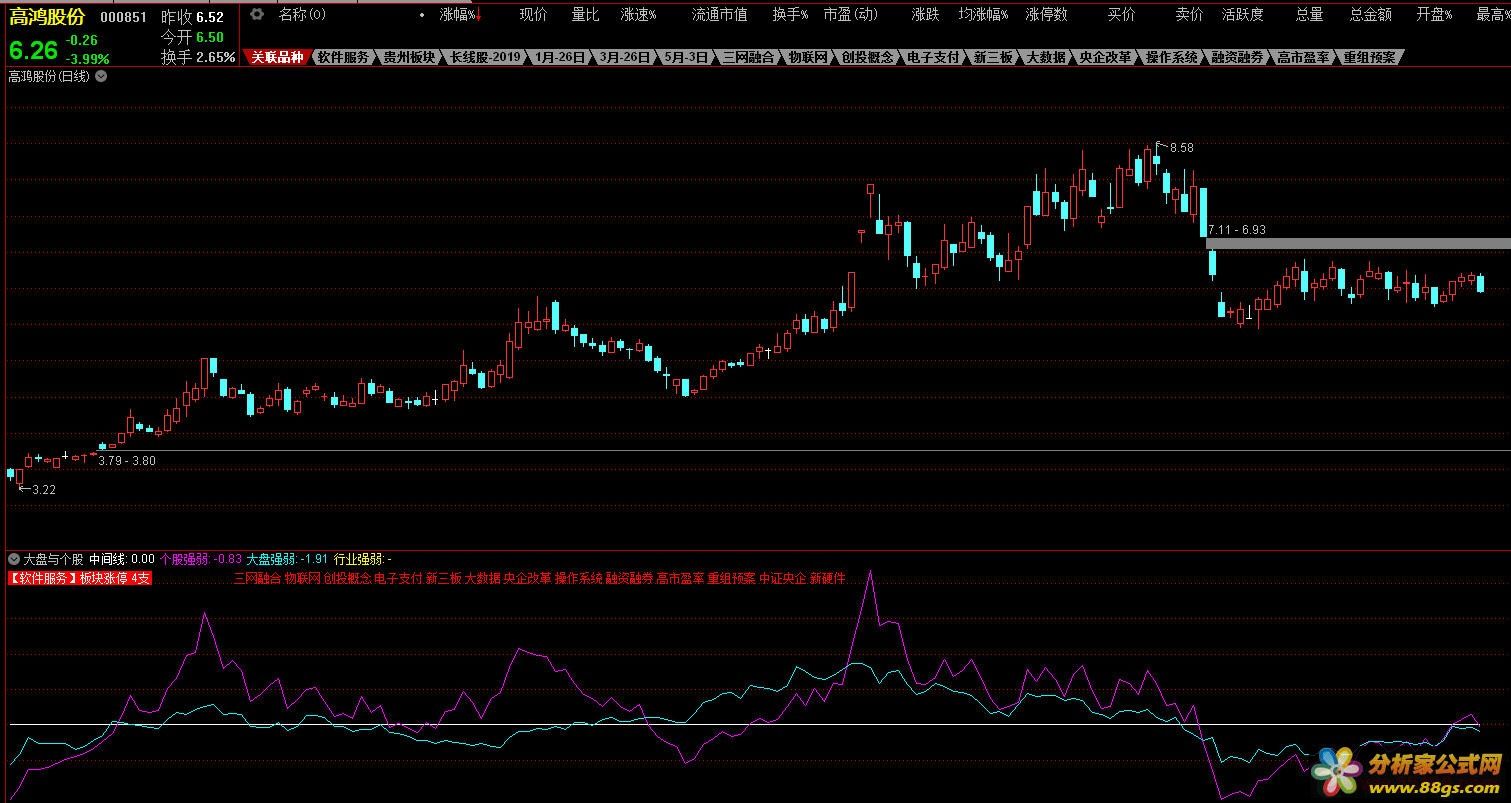Collapse the 大盘与个股 indicator panel arrow

coord(14,559)
